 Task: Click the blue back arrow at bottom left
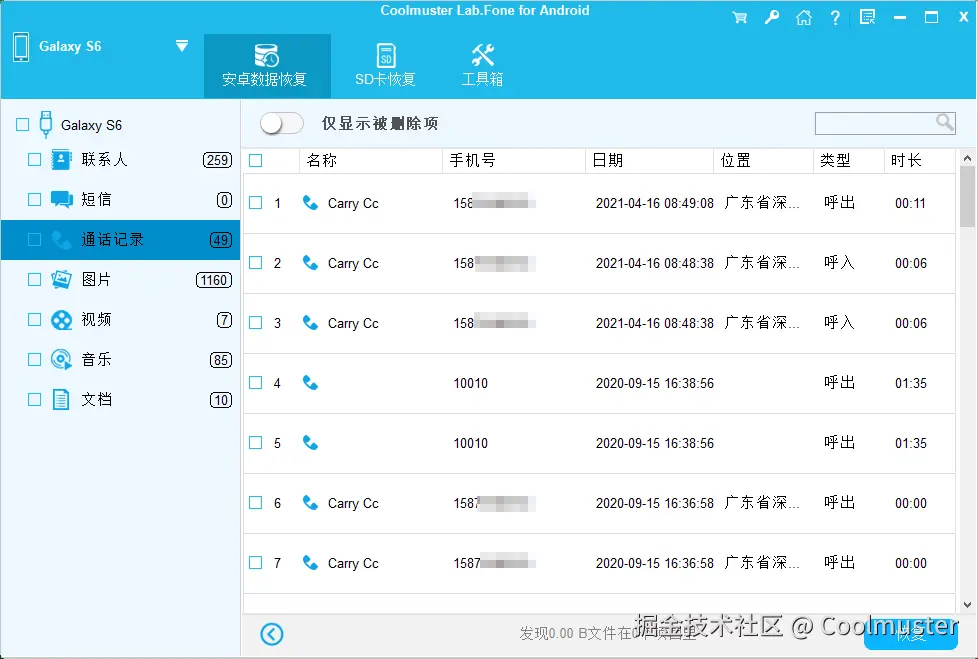(x=270, y=633)
